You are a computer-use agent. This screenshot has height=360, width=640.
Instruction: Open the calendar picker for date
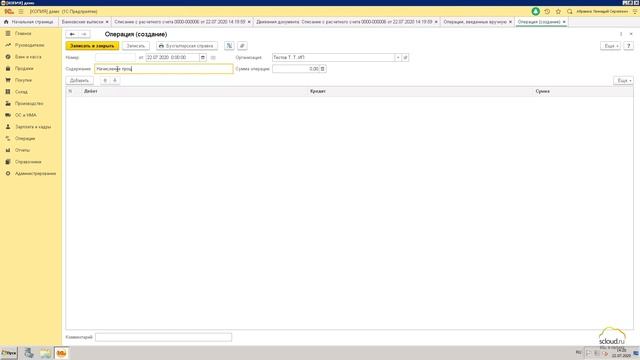[x=203, y=58]
